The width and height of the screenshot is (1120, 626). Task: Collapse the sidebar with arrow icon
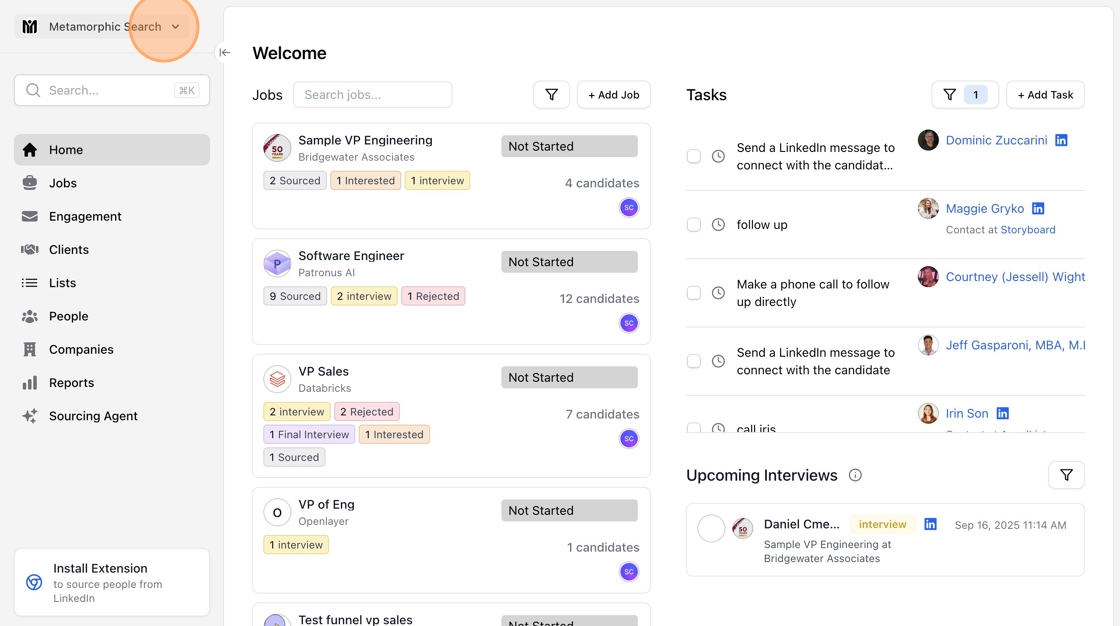(x=225, y=53)
